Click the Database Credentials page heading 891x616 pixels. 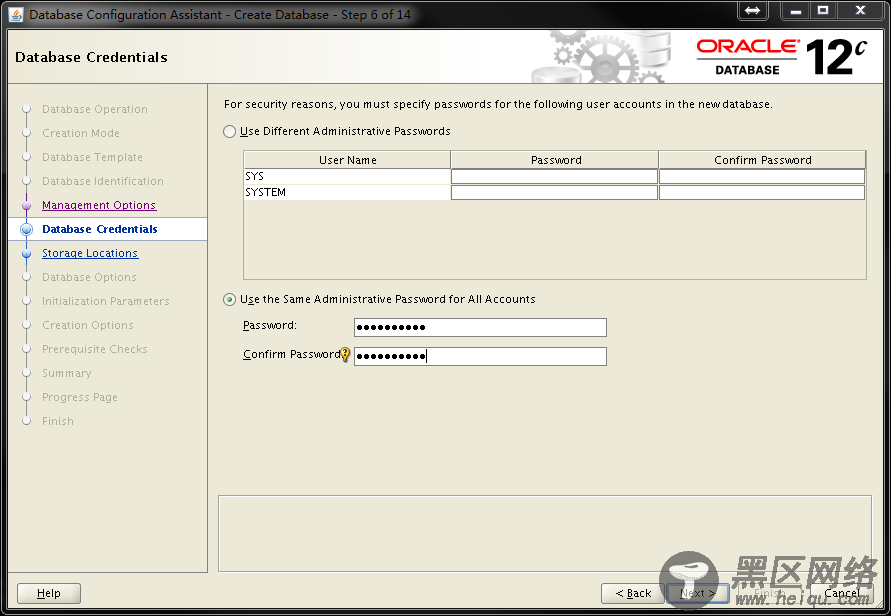tap(91, 57)
